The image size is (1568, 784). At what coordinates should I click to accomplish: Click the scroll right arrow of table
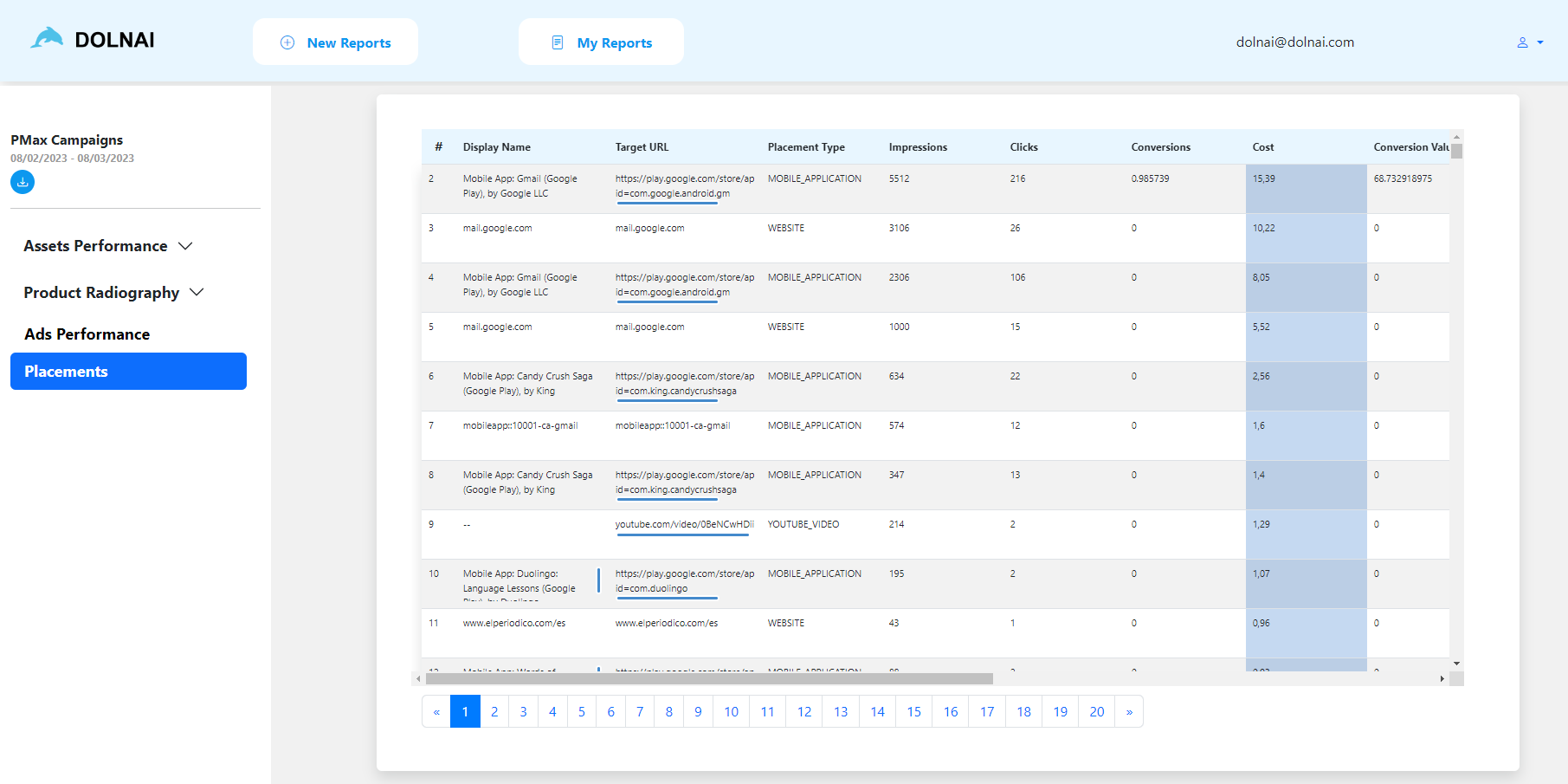(x=1442, y=678)
